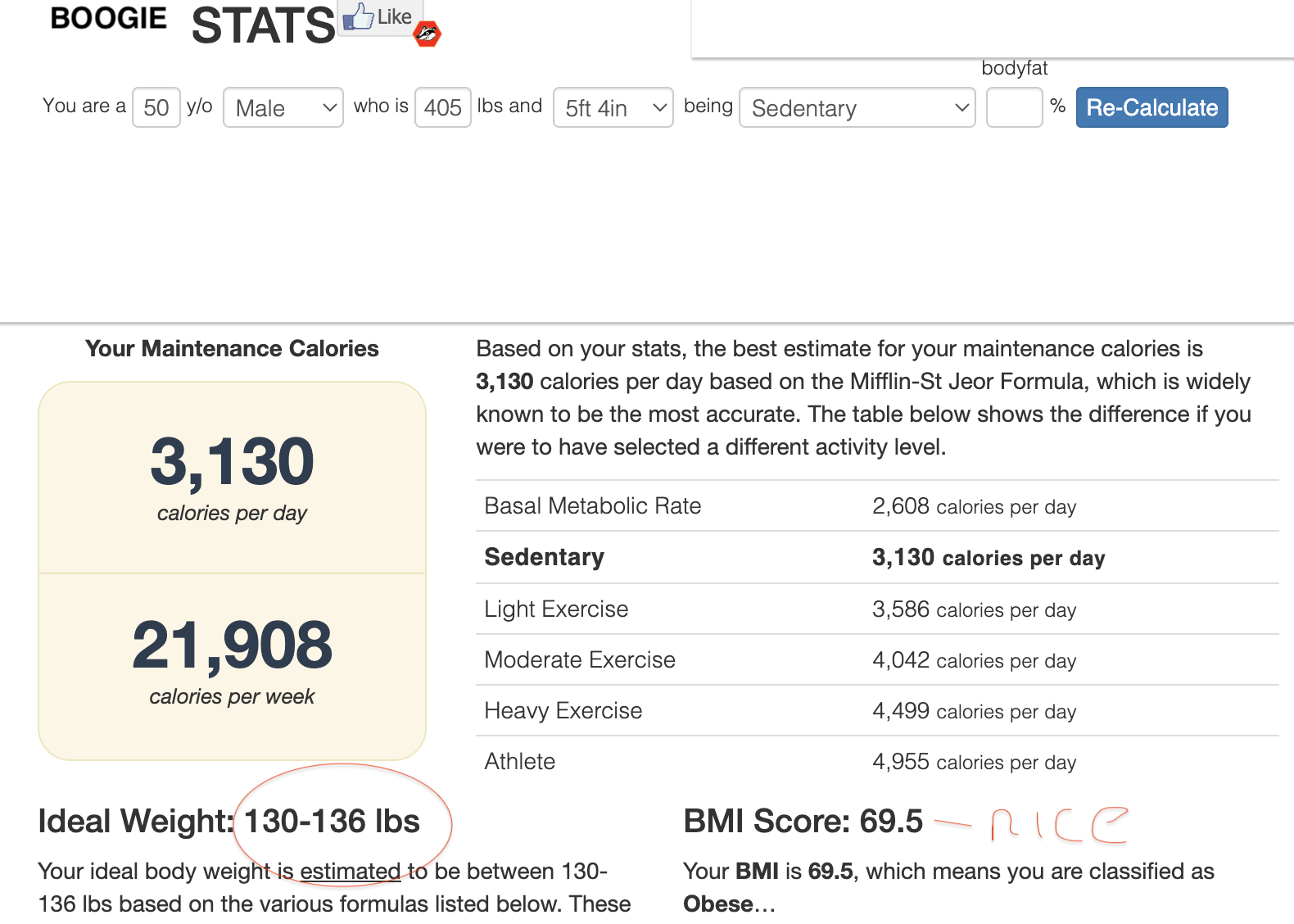Click the underlined 'estimated' link

351,872
